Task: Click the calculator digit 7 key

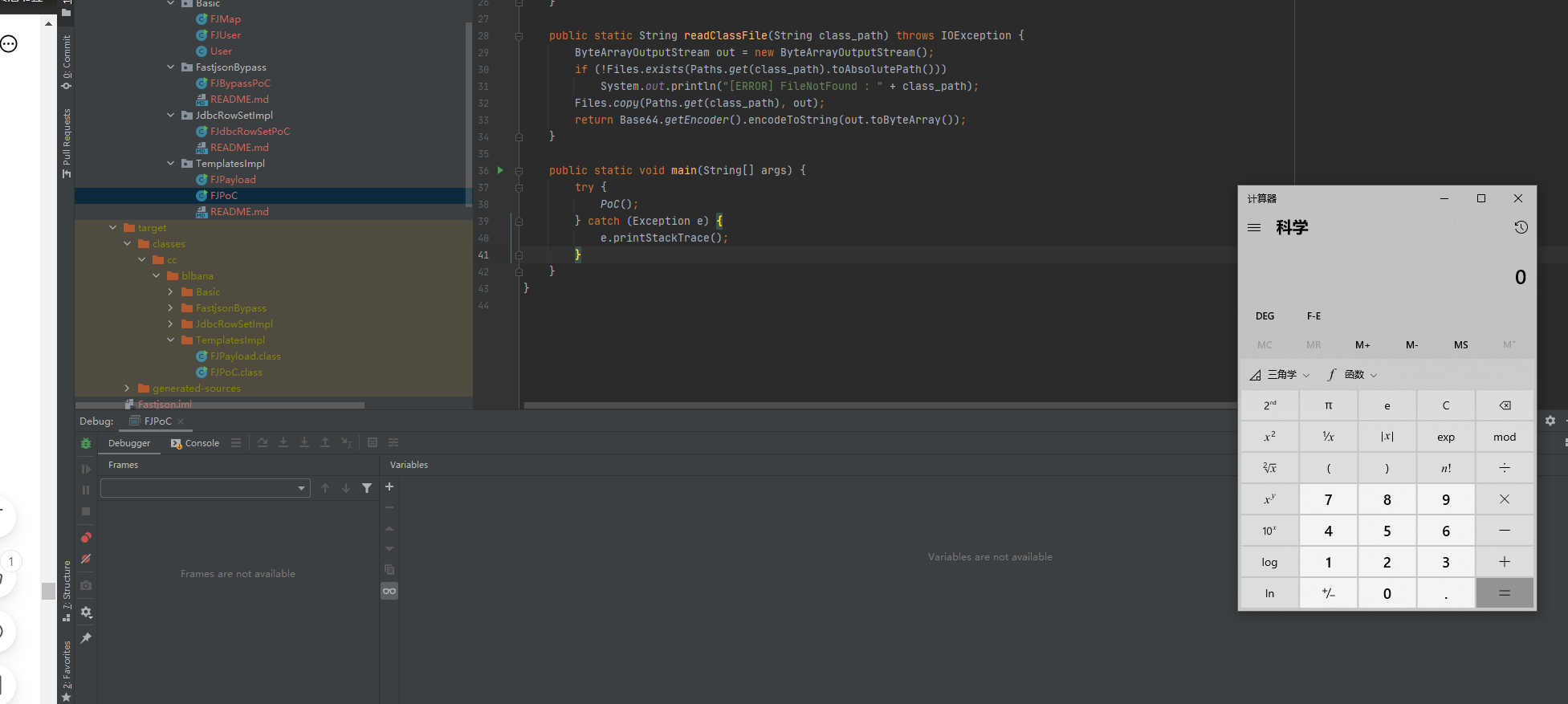Action: [x=1328, y=499]
